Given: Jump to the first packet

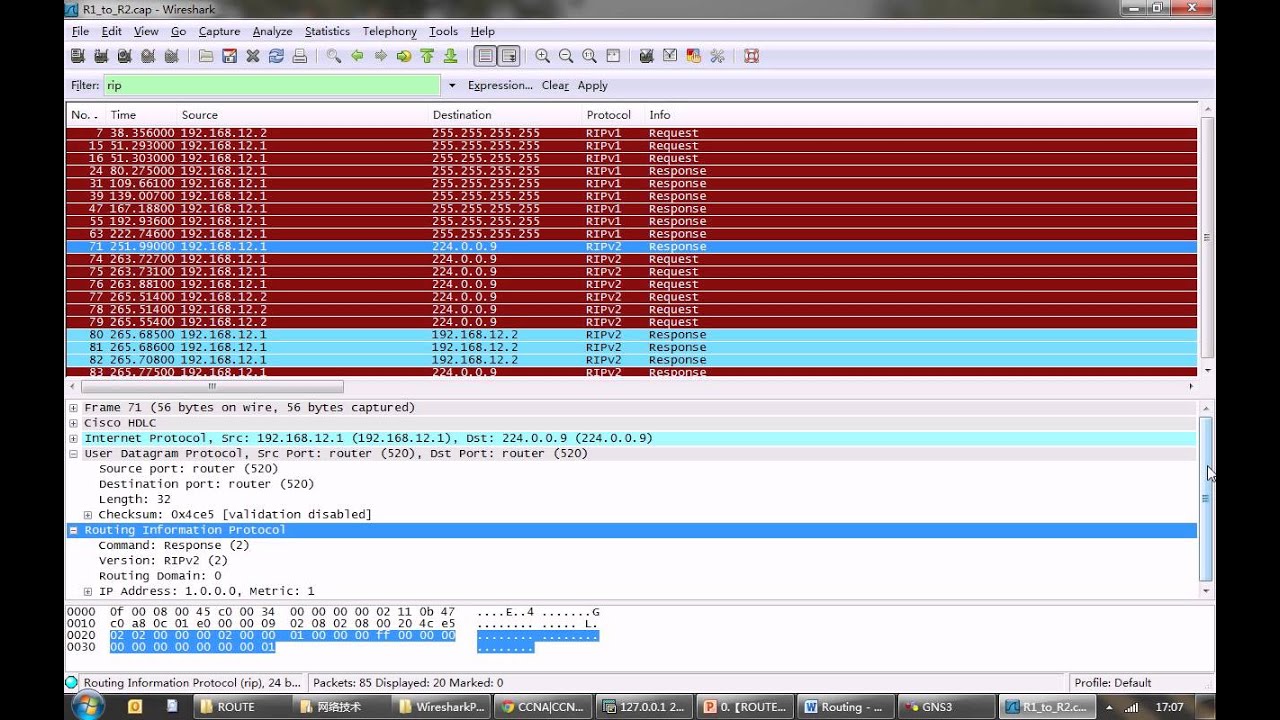Looking at the screenshot, I should click(427, 56).
